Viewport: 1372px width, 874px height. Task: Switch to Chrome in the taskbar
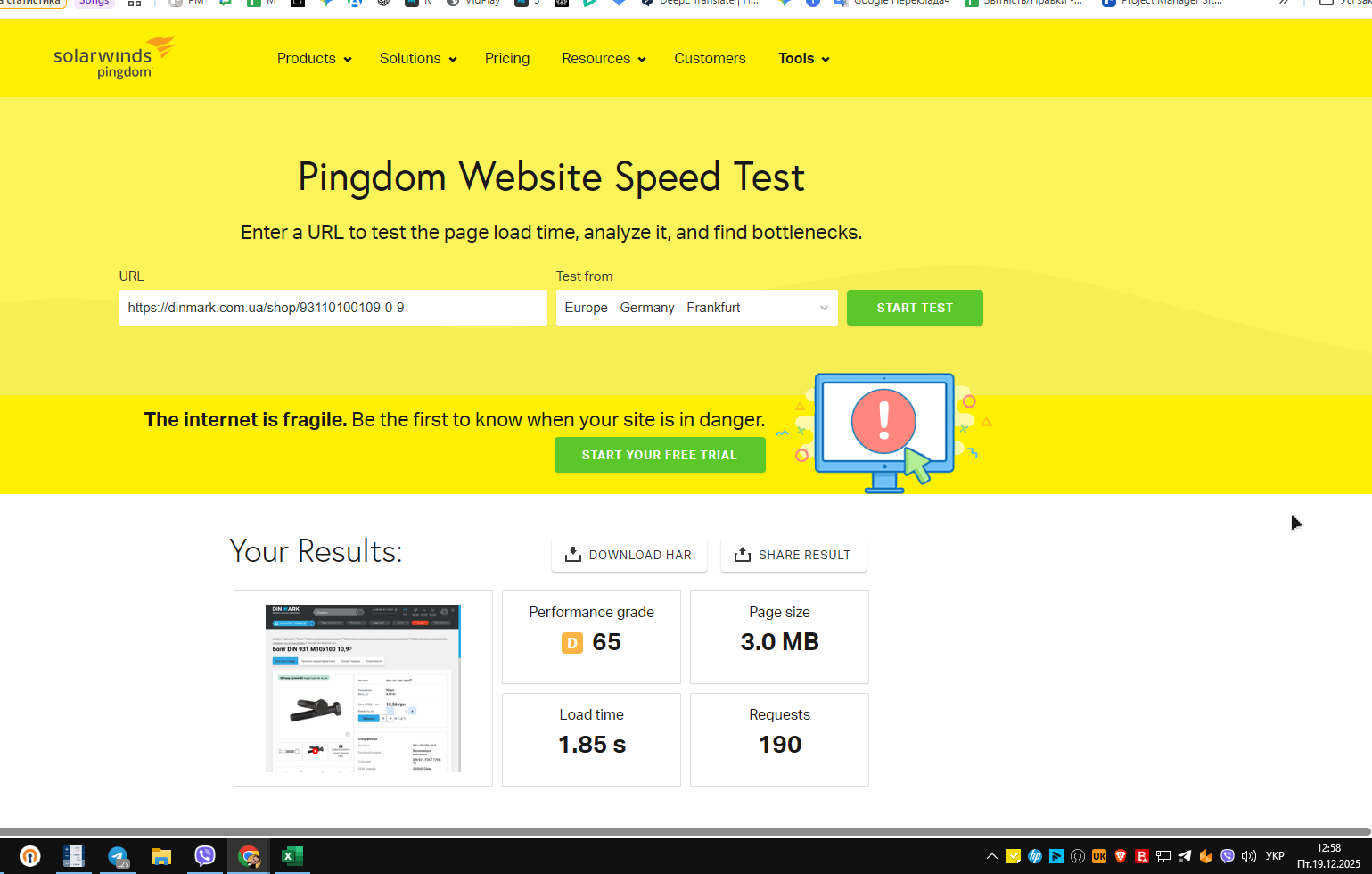coord(249,856)
